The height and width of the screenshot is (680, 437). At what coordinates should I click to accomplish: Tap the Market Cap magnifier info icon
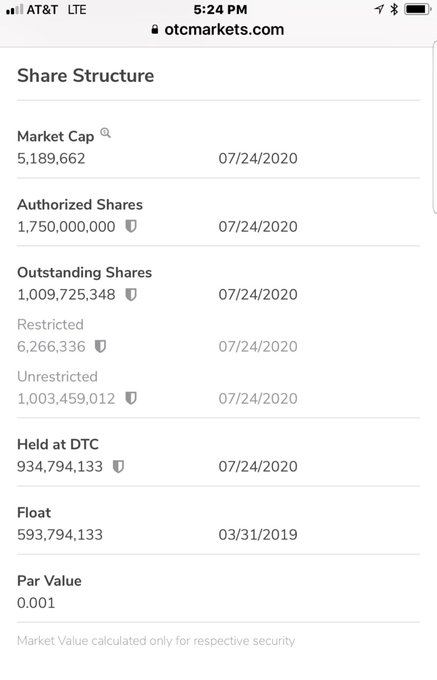[x=105, y=133]
